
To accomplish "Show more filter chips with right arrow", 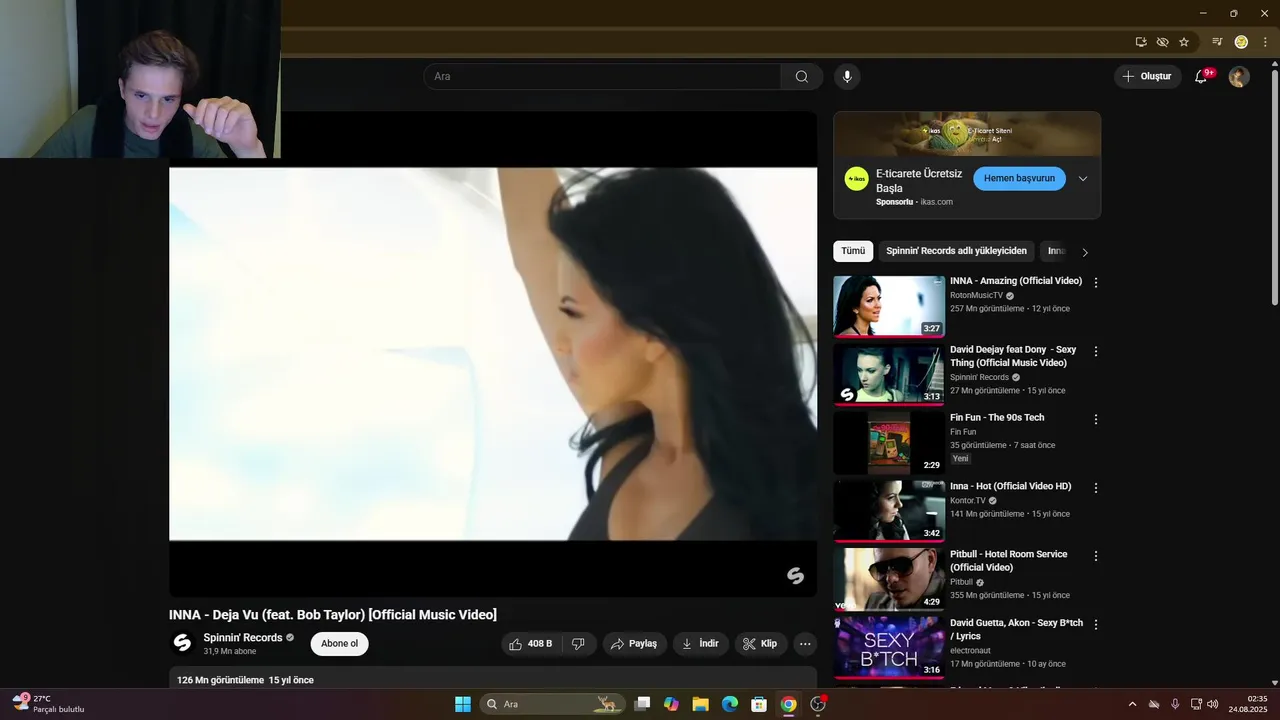I will pos(1085,252).
